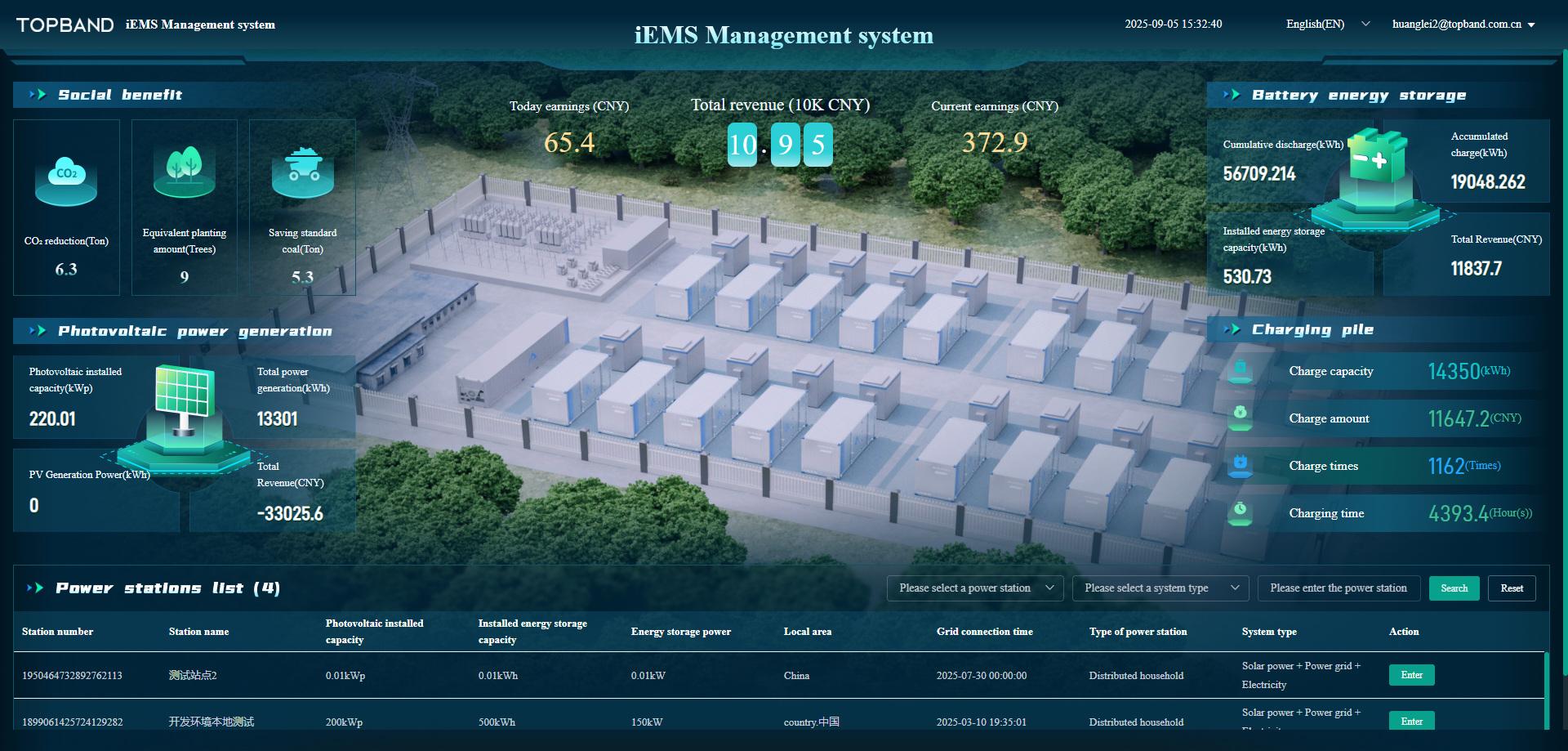Click the Equivalent planting trees icon
The height and width of the screenshot is (751, 1568).
pyautogui.click(x=185, y=171)
